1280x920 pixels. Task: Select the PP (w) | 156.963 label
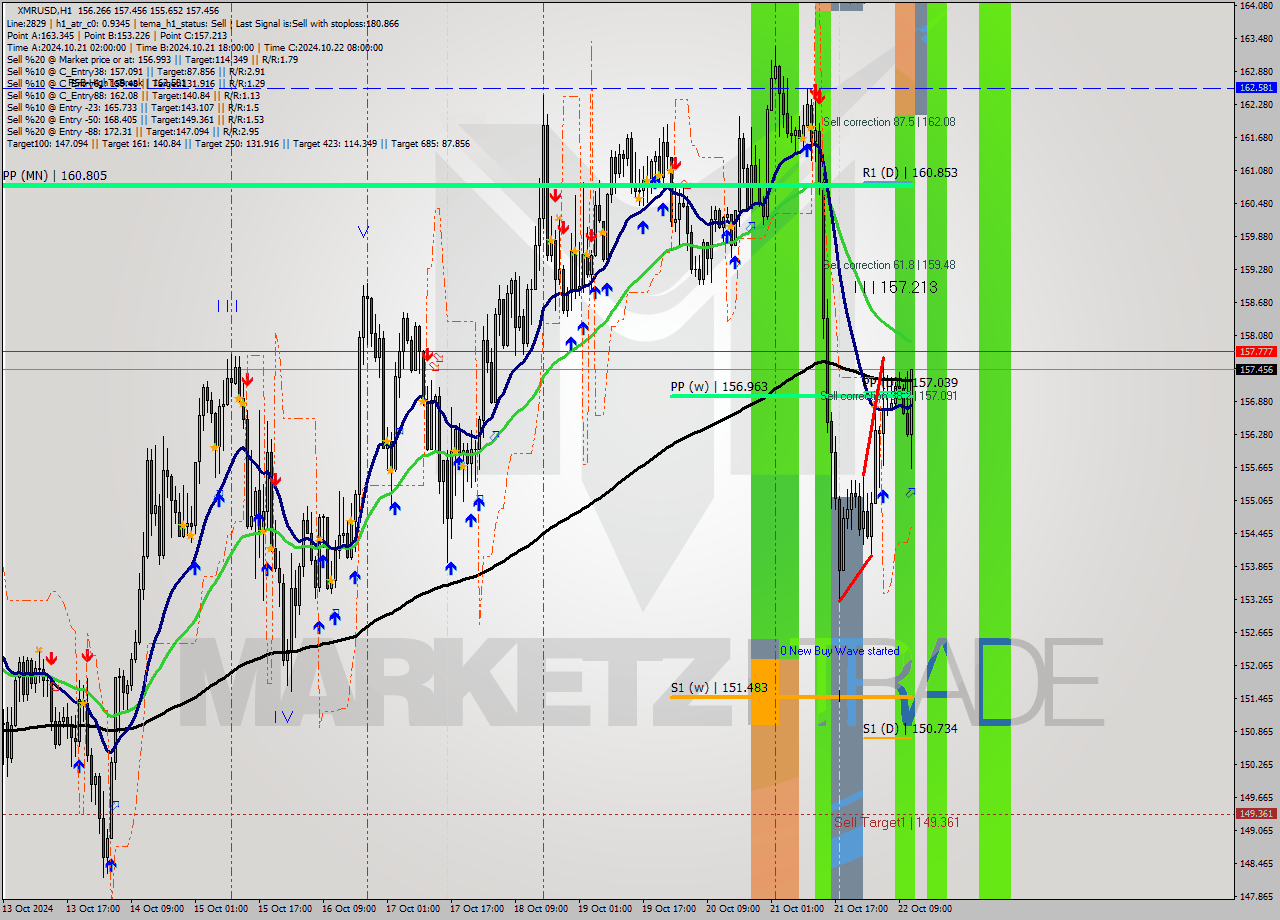click(x=719, y=386)
